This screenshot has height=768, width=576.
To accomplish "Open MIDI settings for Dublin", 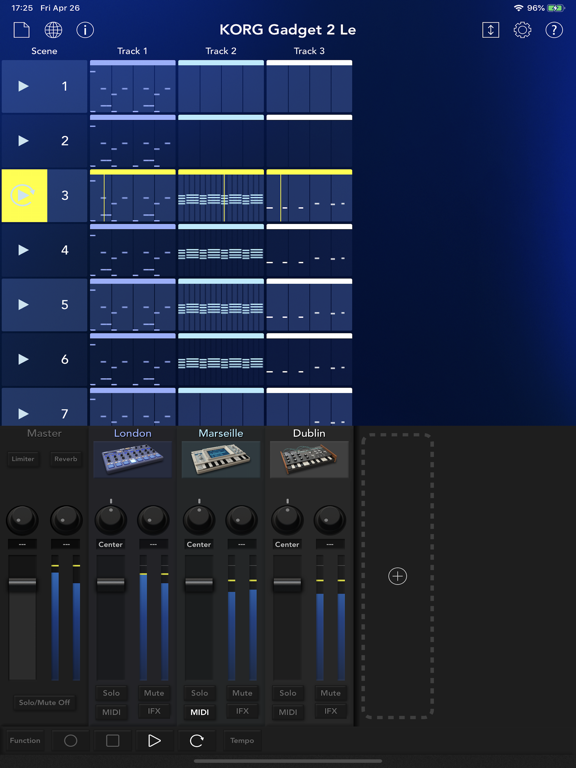I will pos(288,712).
